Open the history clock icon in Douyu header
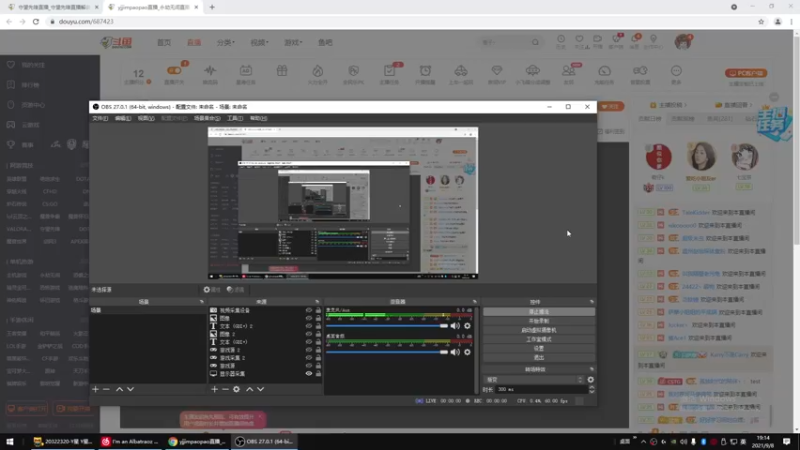The width and height of the screenshot is (800, 450). click(561, 41)
